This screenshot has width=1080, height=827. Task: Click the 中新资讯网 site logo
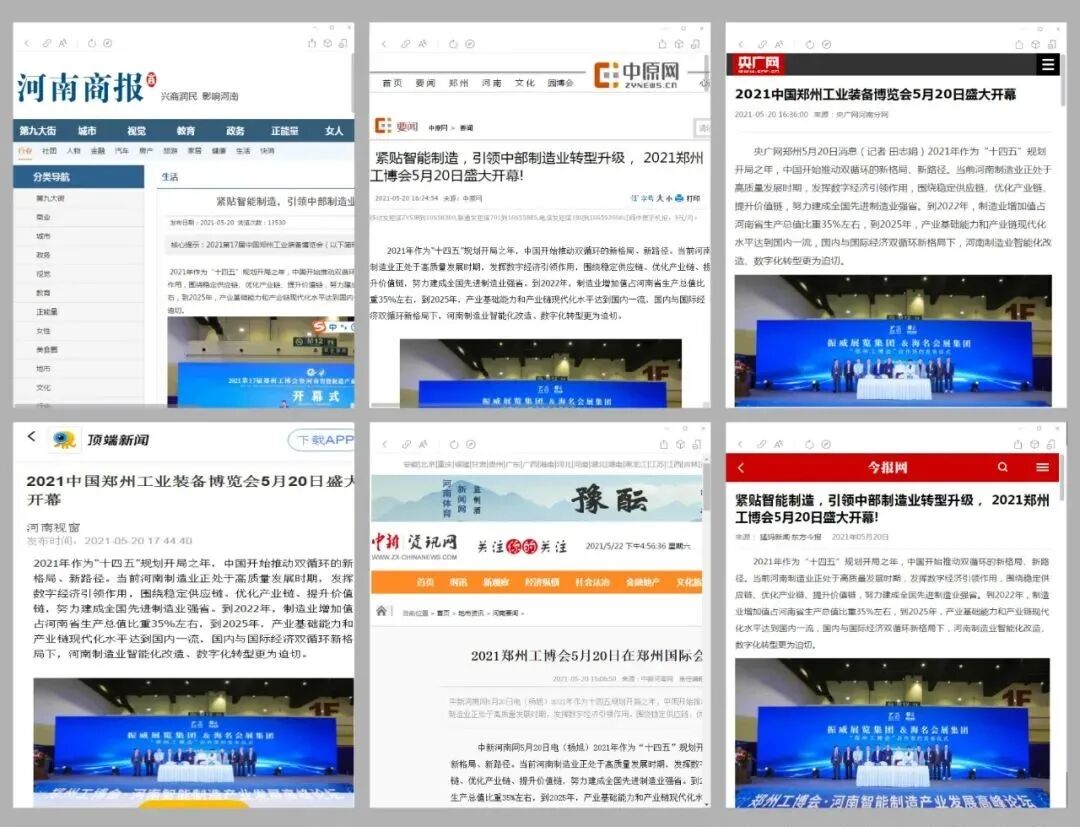click(414, 545)
